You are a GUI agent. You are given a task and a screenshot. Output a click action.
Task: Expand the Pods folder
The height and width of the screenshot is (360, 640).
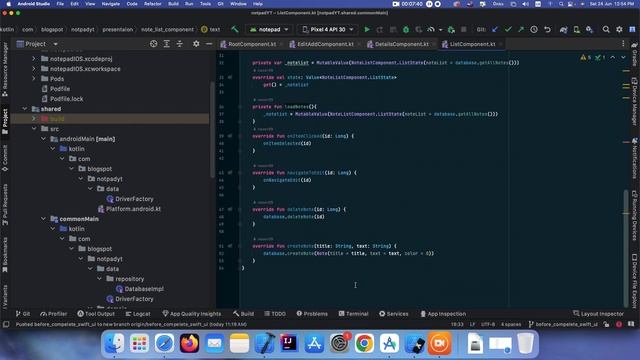coord(34,79)
